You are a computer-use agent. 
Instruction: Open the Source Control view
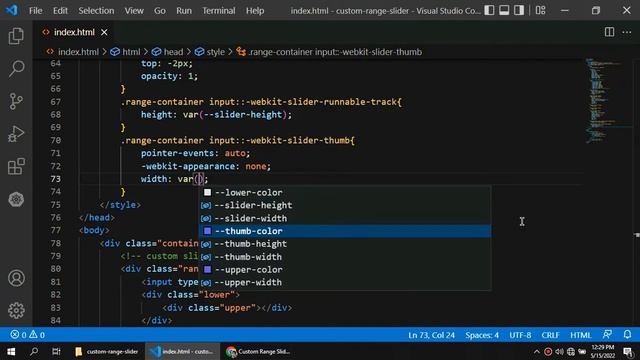click(16, 101)
